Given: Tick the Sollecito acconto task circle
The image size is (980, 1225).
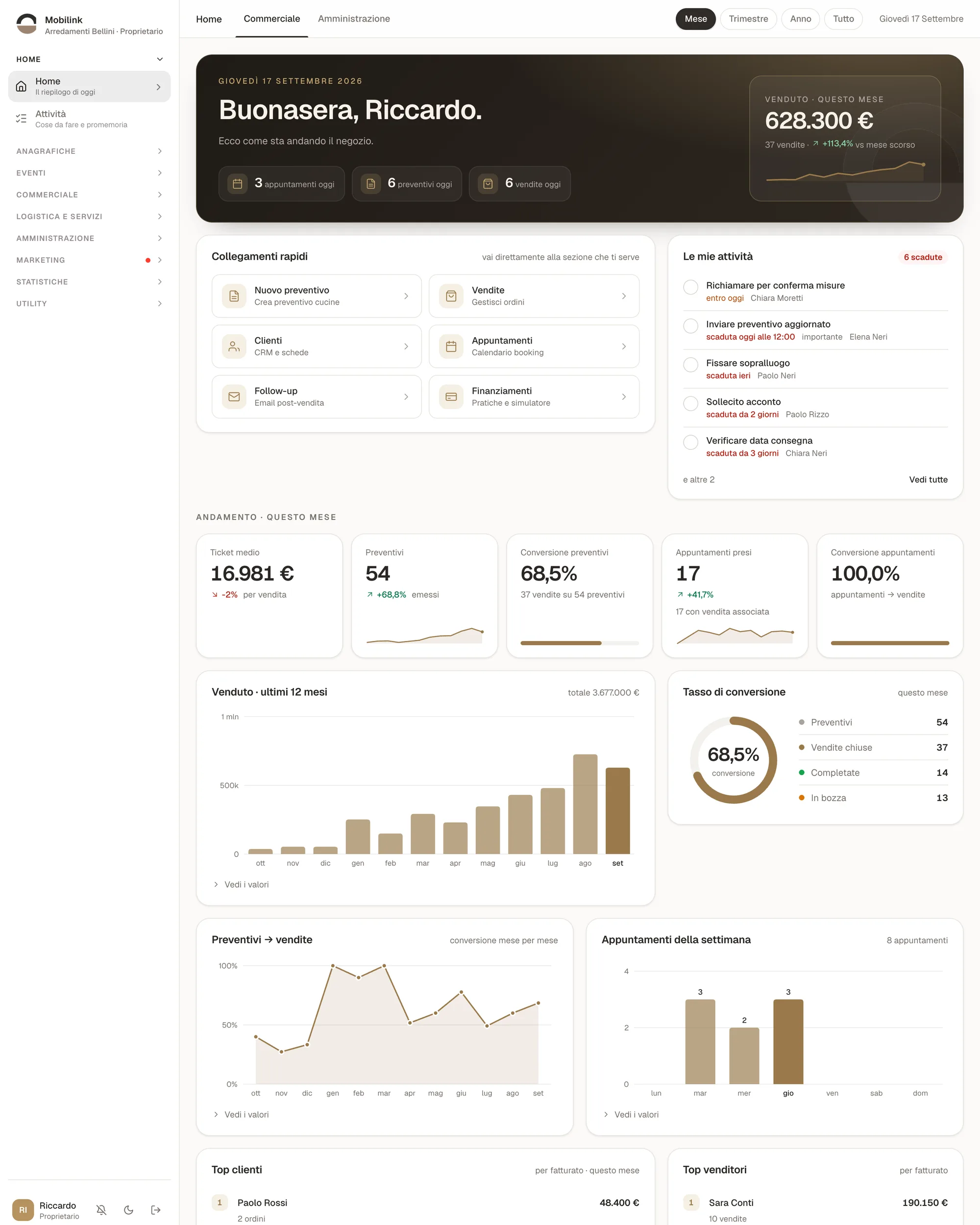Looking at the screenshot, I should click(690, 403).
